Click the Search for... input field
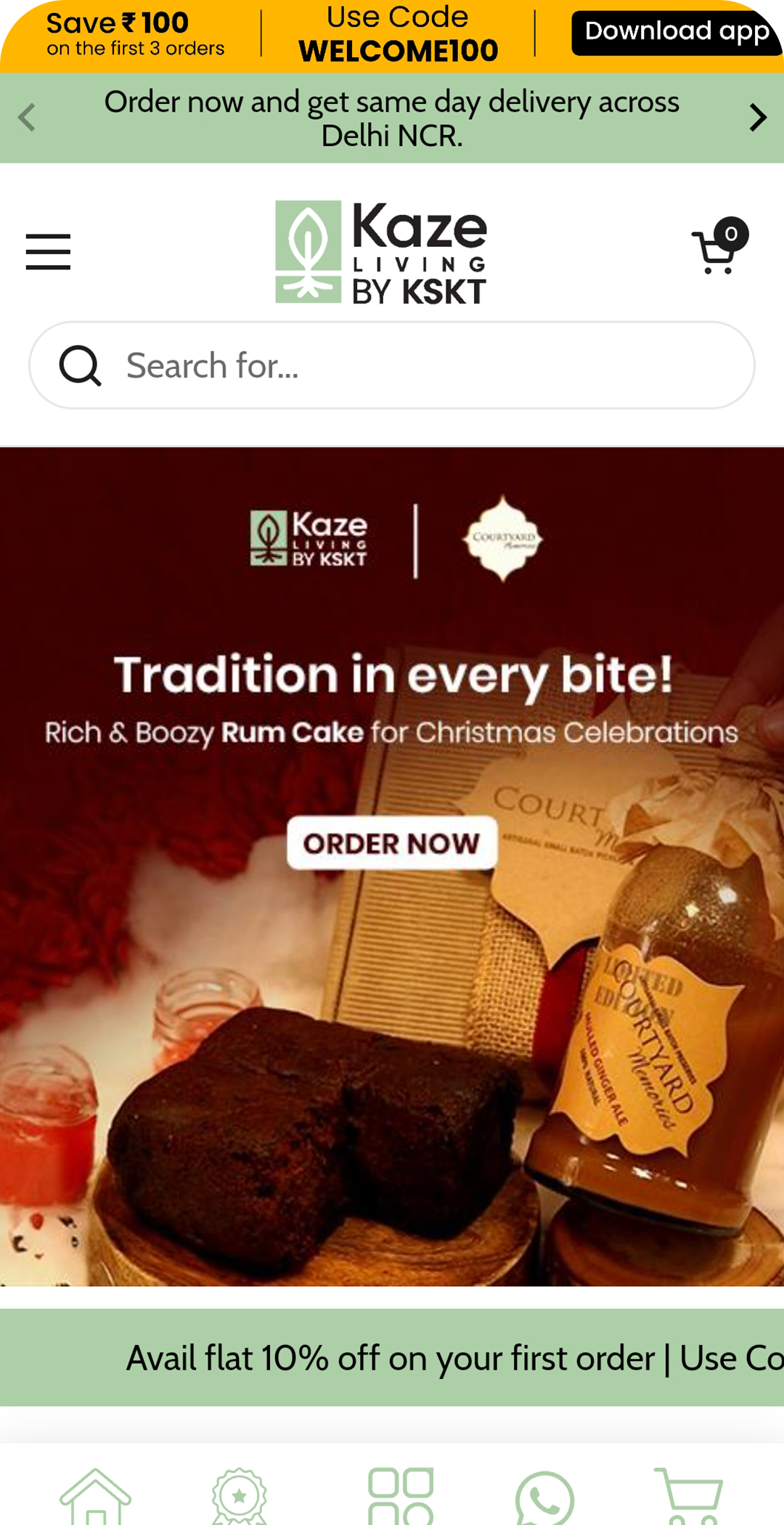The width and height of the screenshot is (784, 1525). point(392,365)
